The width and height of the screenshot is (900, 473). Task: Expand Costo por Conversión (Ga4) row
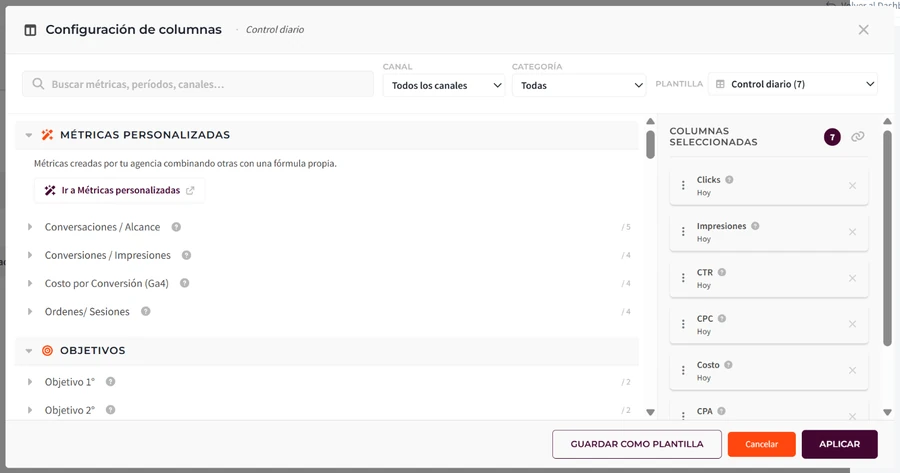coord(30,284)
